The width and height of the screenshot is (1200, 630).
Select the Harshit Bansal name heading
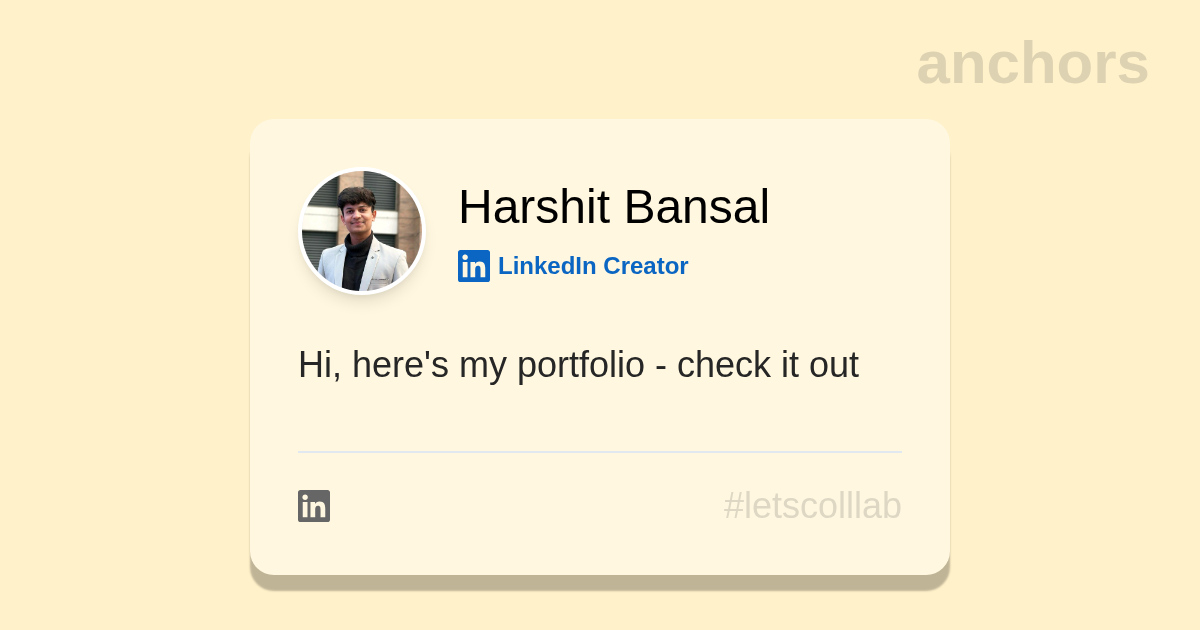click(x=613, y=207)
